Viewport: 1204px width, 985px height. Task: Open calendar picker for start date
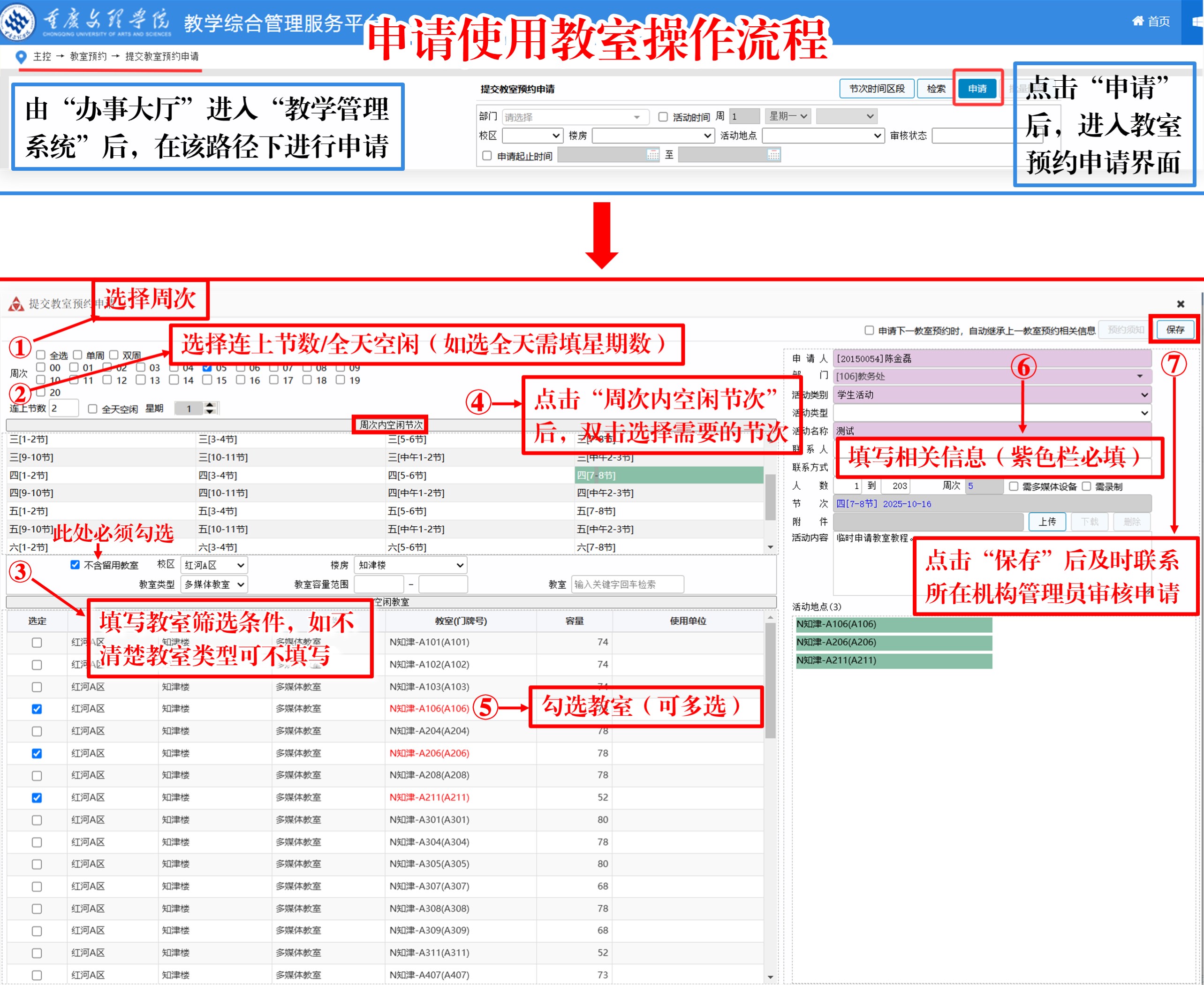[652, 155]
